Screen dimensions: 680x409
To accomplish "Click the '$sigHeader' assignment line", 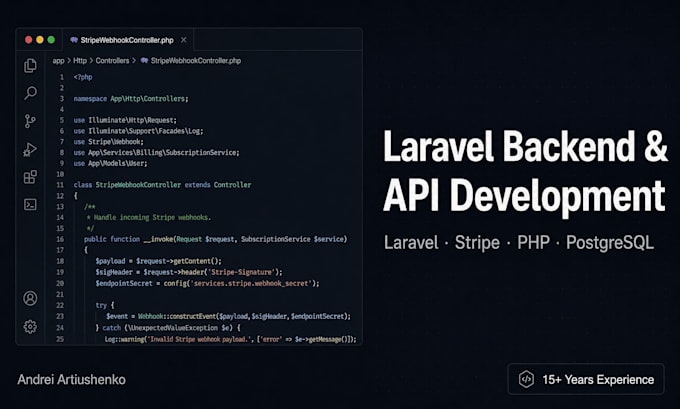I will click(189, 272).
